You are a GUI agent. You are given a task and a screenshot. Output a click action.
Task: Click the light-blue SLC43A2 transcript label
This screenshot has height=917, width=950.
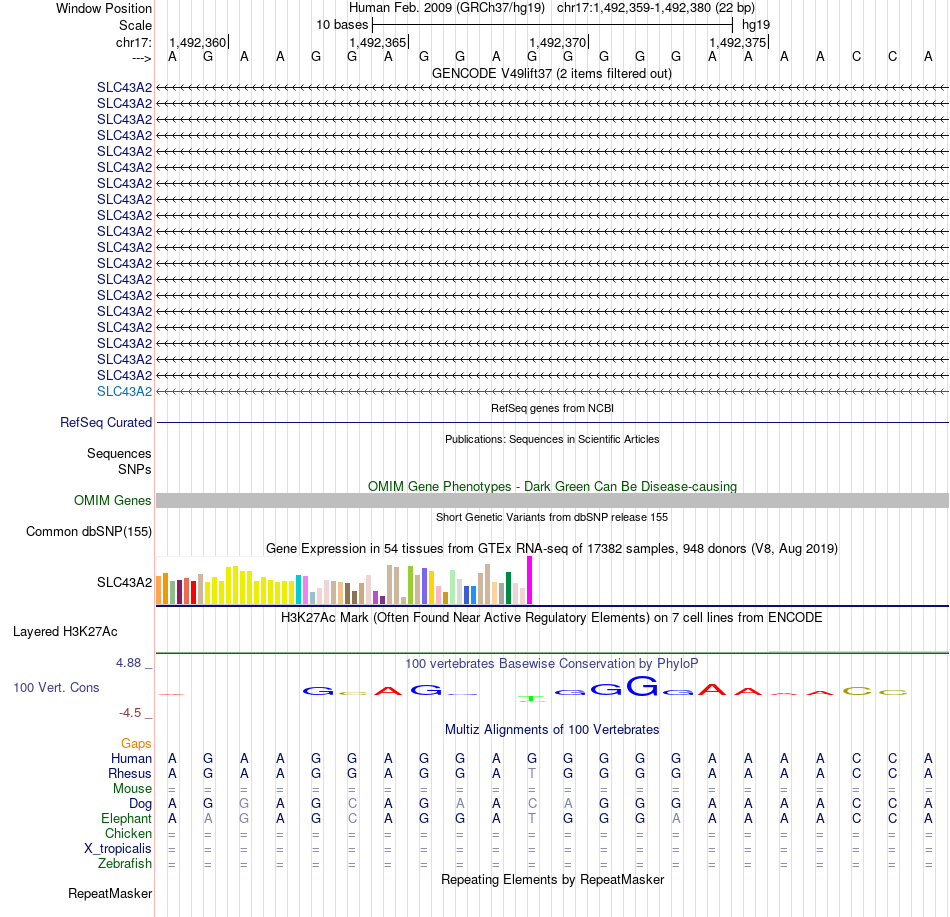(x=124, y=391)
